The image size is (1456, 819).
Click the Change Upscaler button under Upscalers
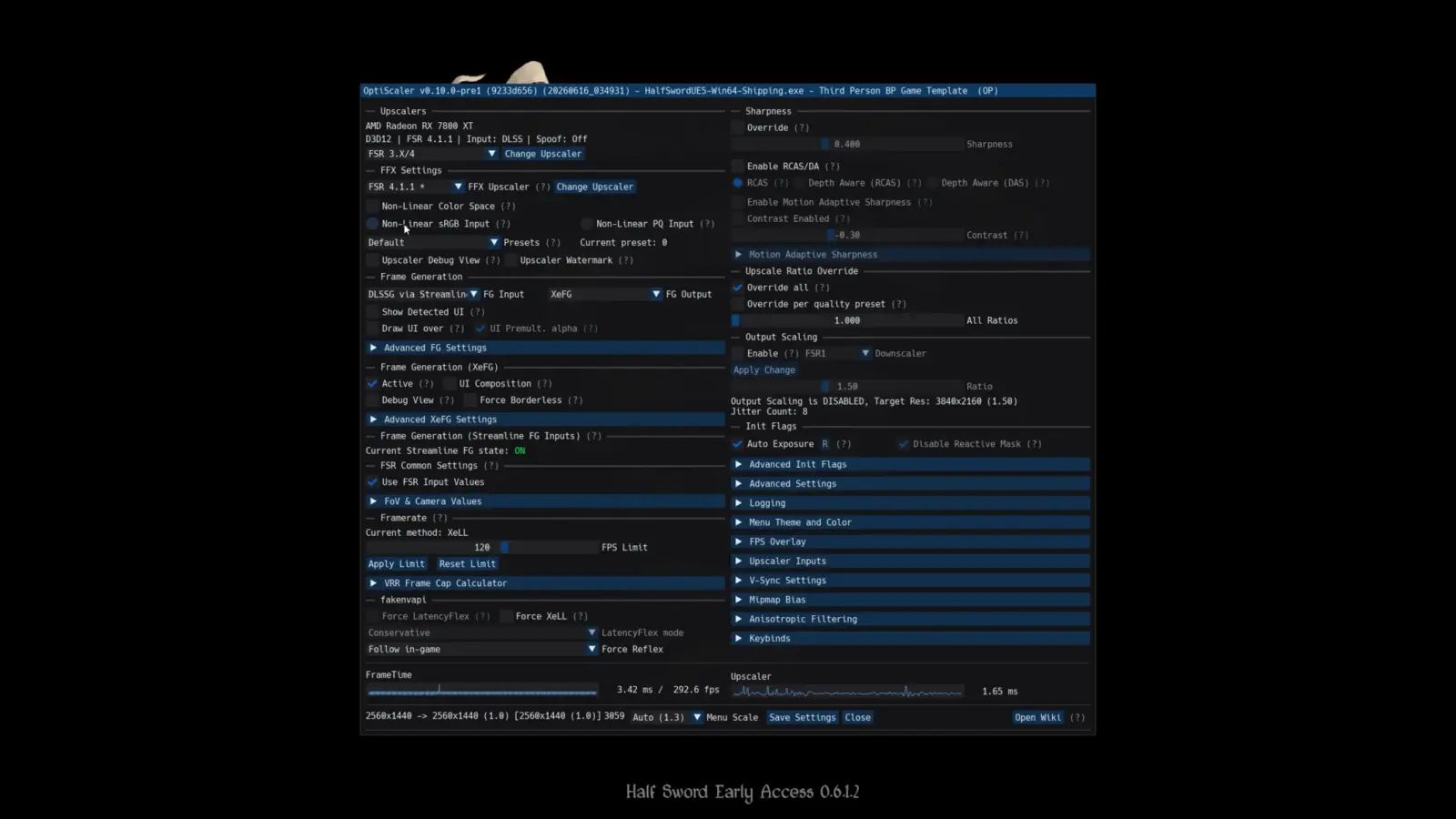tap(542, 154)
